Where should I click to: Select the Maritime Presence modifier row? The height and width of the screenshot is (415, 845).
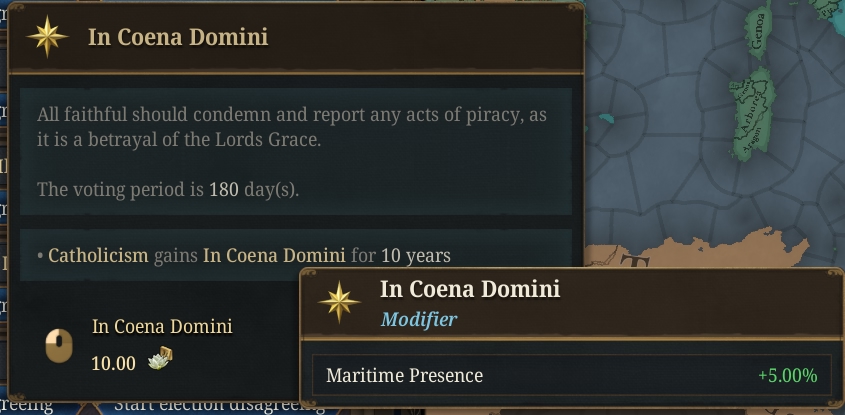571,375
